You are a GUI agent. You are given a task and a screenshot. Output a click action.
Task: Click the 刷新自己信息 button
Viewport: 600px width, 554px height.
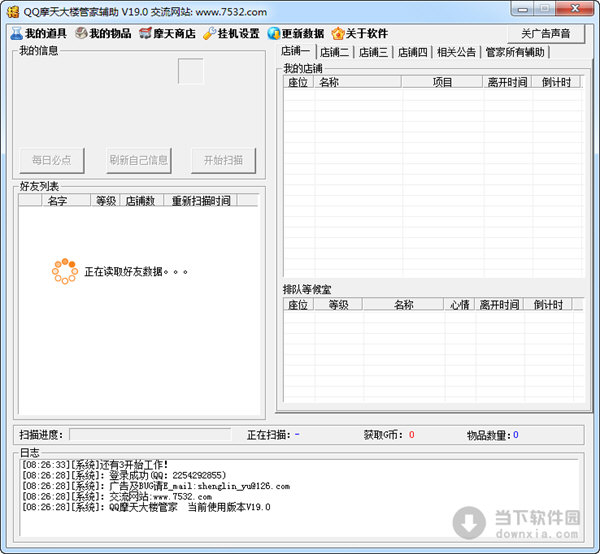click(x=139, y=160)
